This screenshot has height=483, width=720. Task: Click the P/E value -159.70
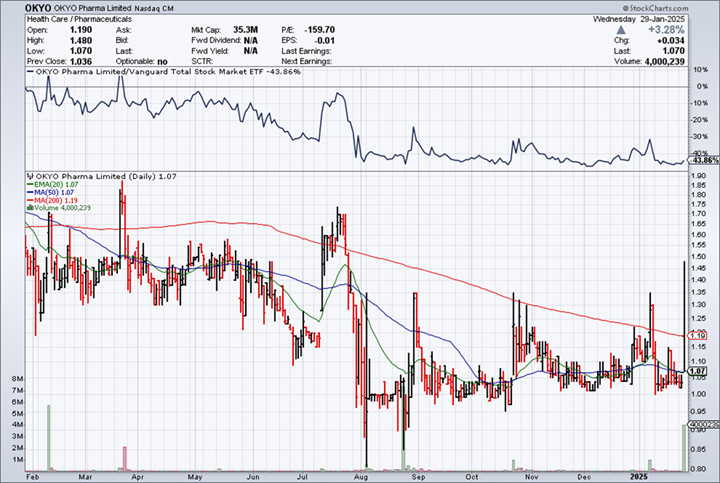(x=319, y=30)
